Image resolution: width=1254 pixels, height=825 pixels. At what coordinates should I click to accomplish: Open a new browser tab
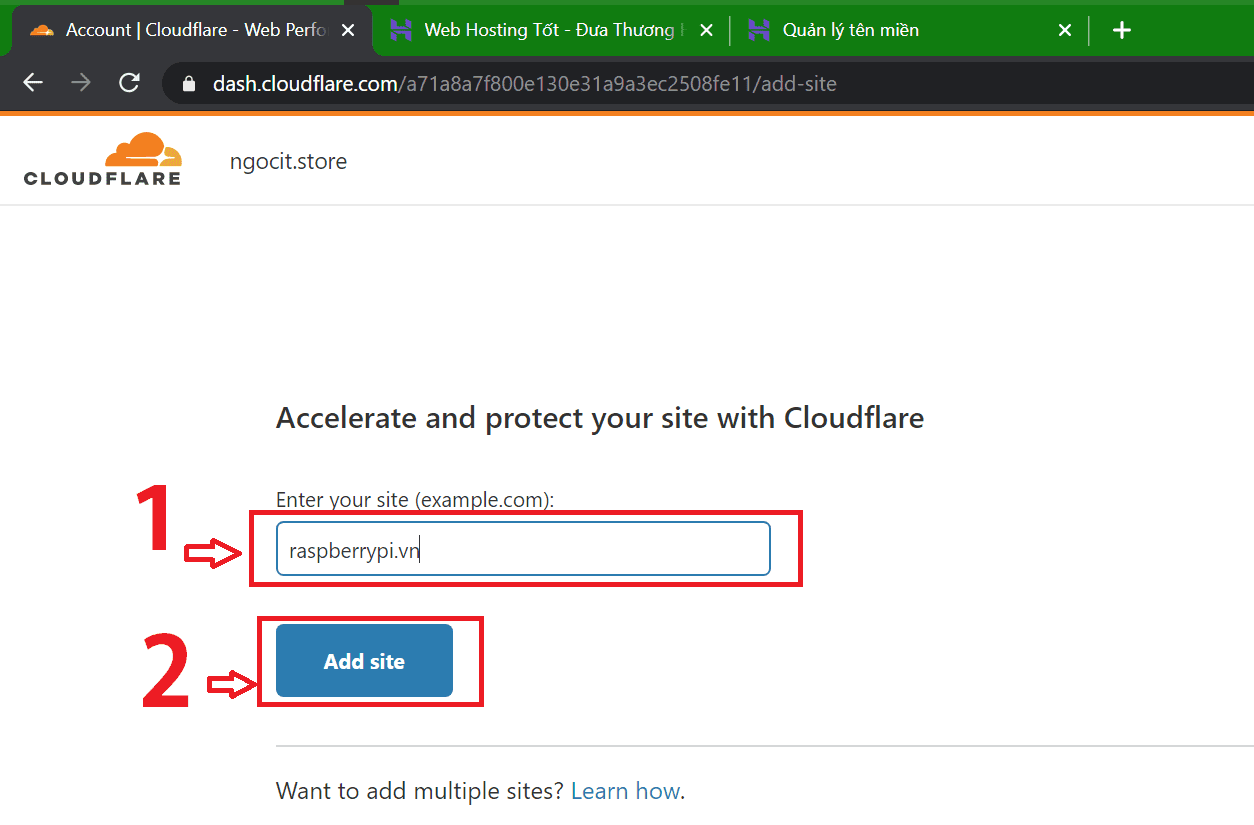click(x=1122, y=30)
